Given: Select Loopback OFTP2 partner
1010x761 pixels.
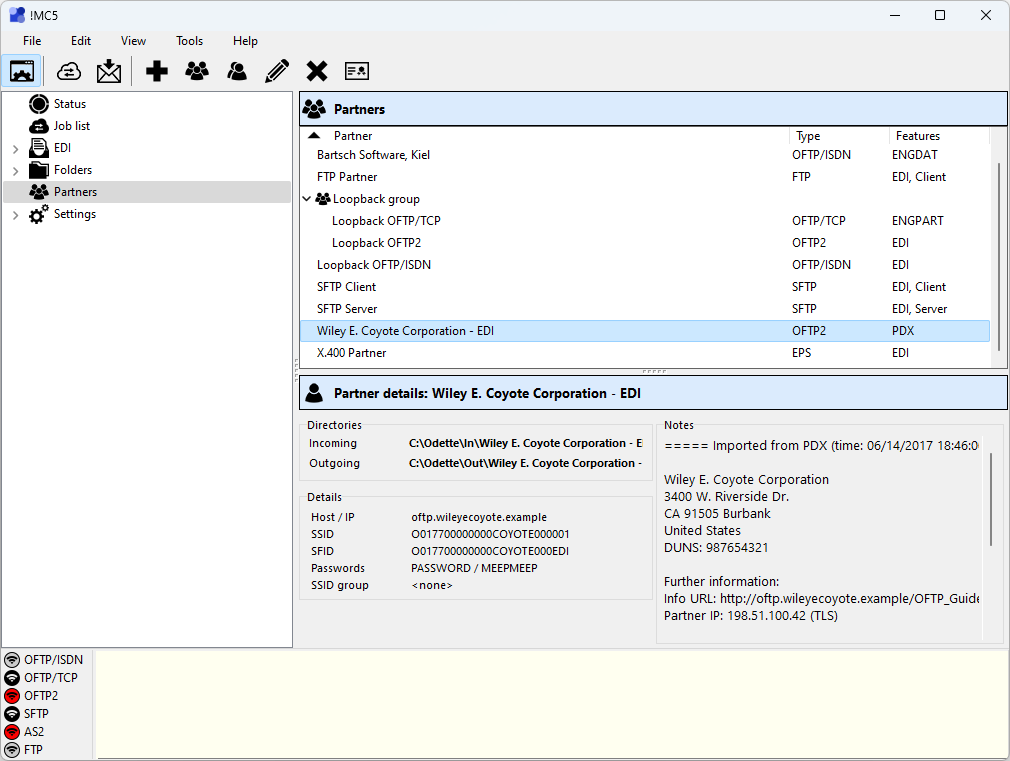Looking at the screenshot, I should pos(645,243).
